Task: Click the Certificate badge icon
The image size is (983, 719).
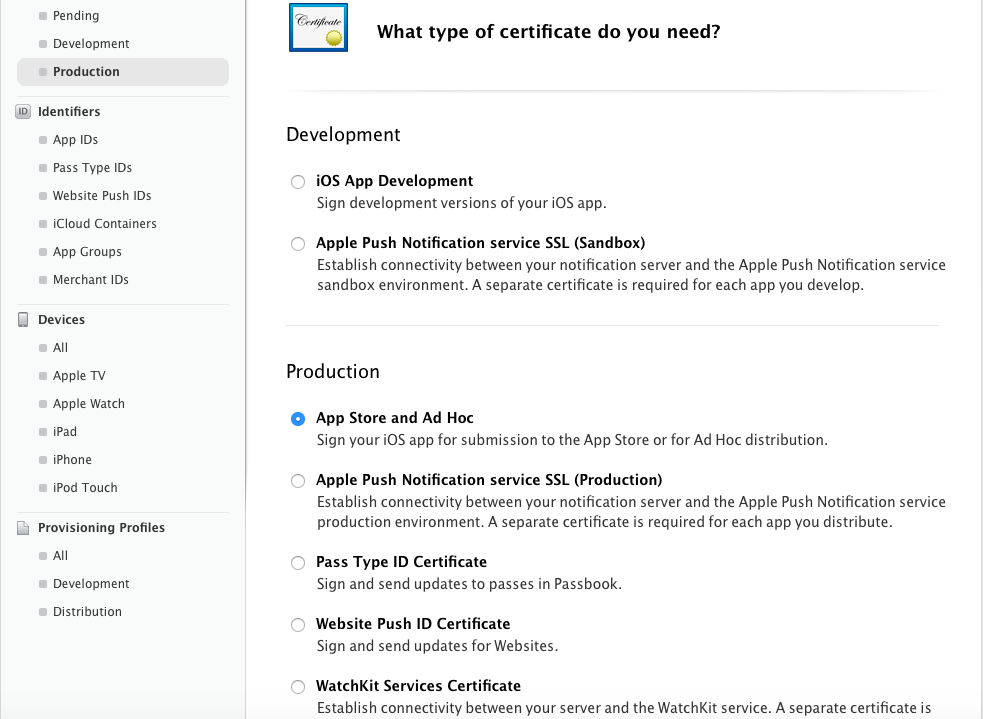Action: coord(318,28)
